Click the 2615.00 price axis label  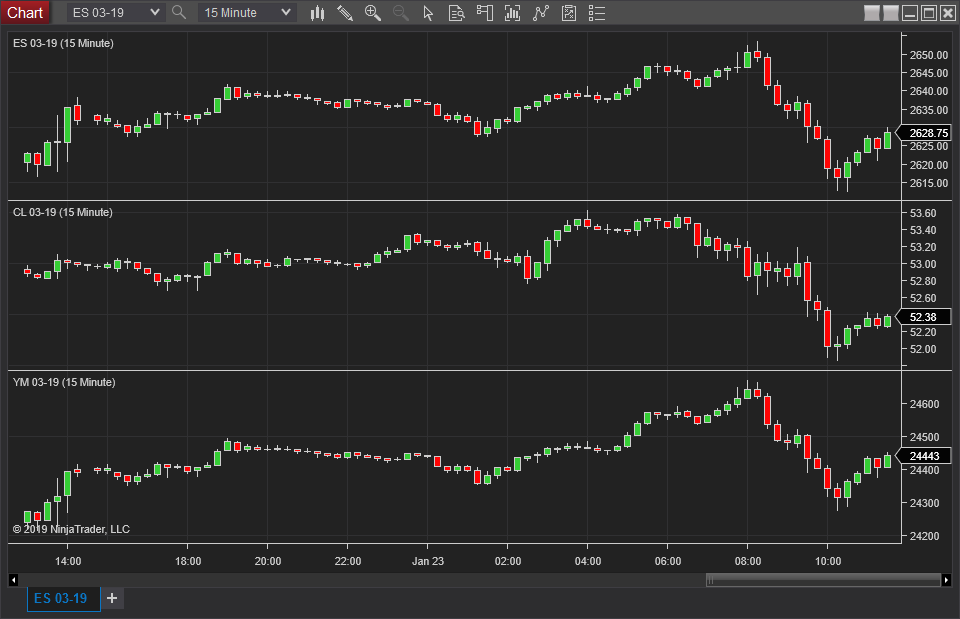(x=928, y=183)
